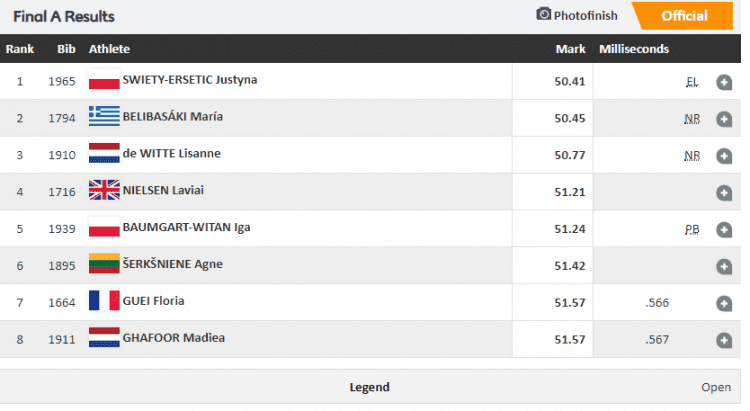Screen dimensions: 750x411
Task: Click plus icon on NIELSEN Laviai row
Action: point(724,193)
